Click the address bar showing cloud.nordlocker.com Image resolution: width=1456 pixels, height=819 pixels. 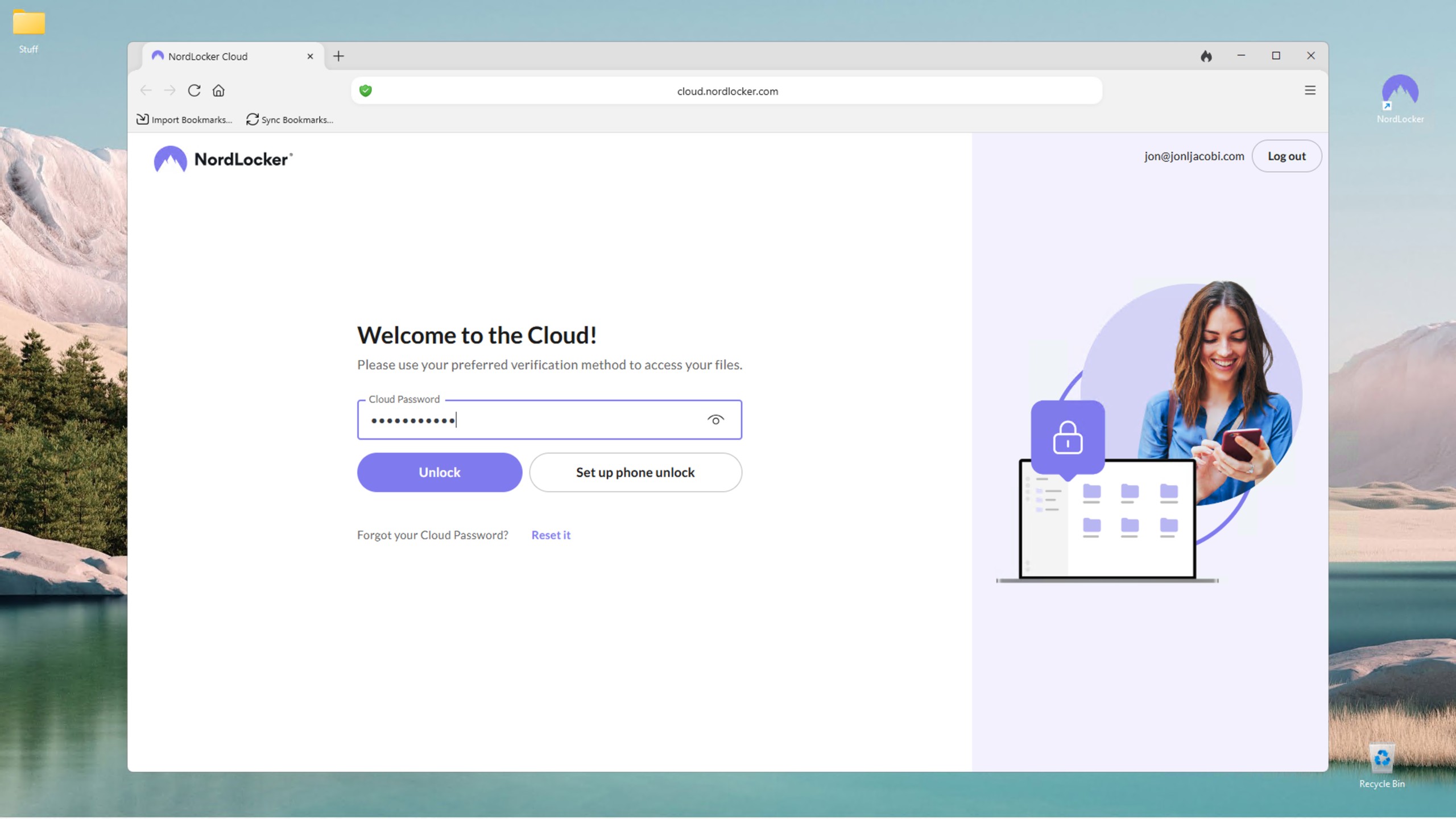[x=727, y=91]
